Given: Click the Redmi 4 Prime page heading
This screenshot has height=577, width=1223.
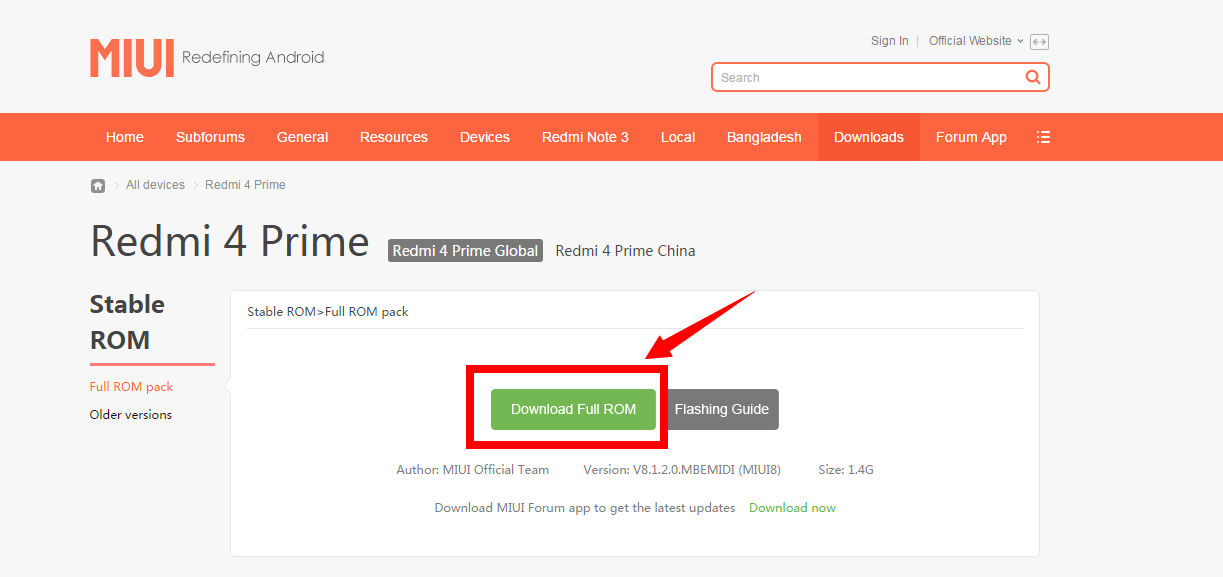Looking at the screenshot, I should click(230, 241).
